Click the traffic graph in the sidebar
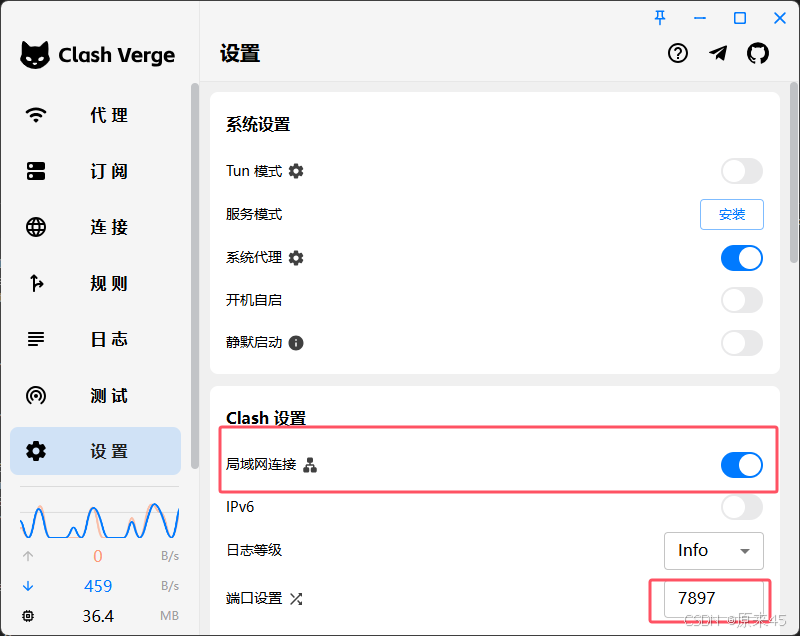Image resolution: width=800 pixels, height=636 pixels. pos(99,521)
